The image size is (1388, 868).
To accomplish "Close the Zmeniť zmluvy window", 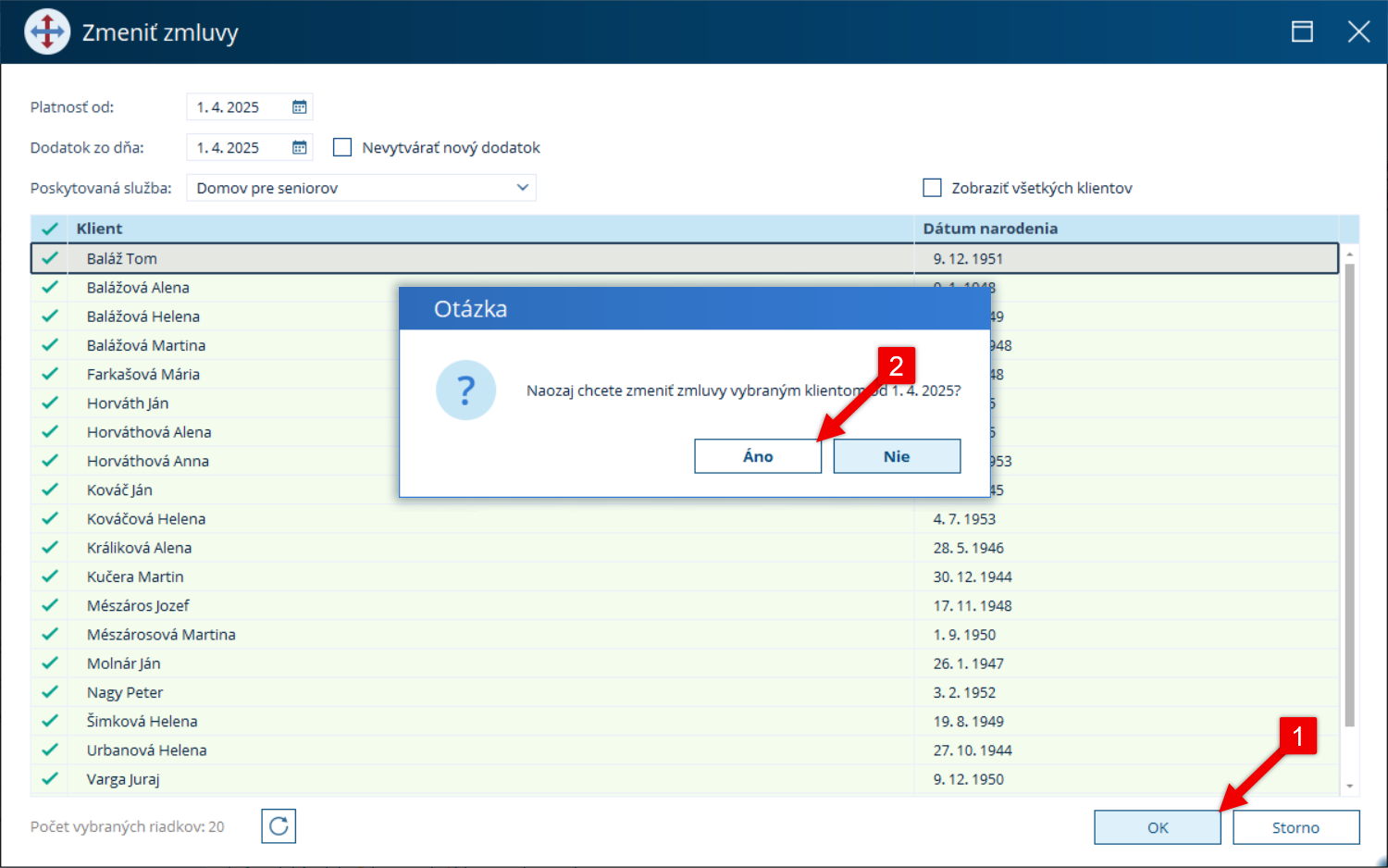I will 1358,31.
